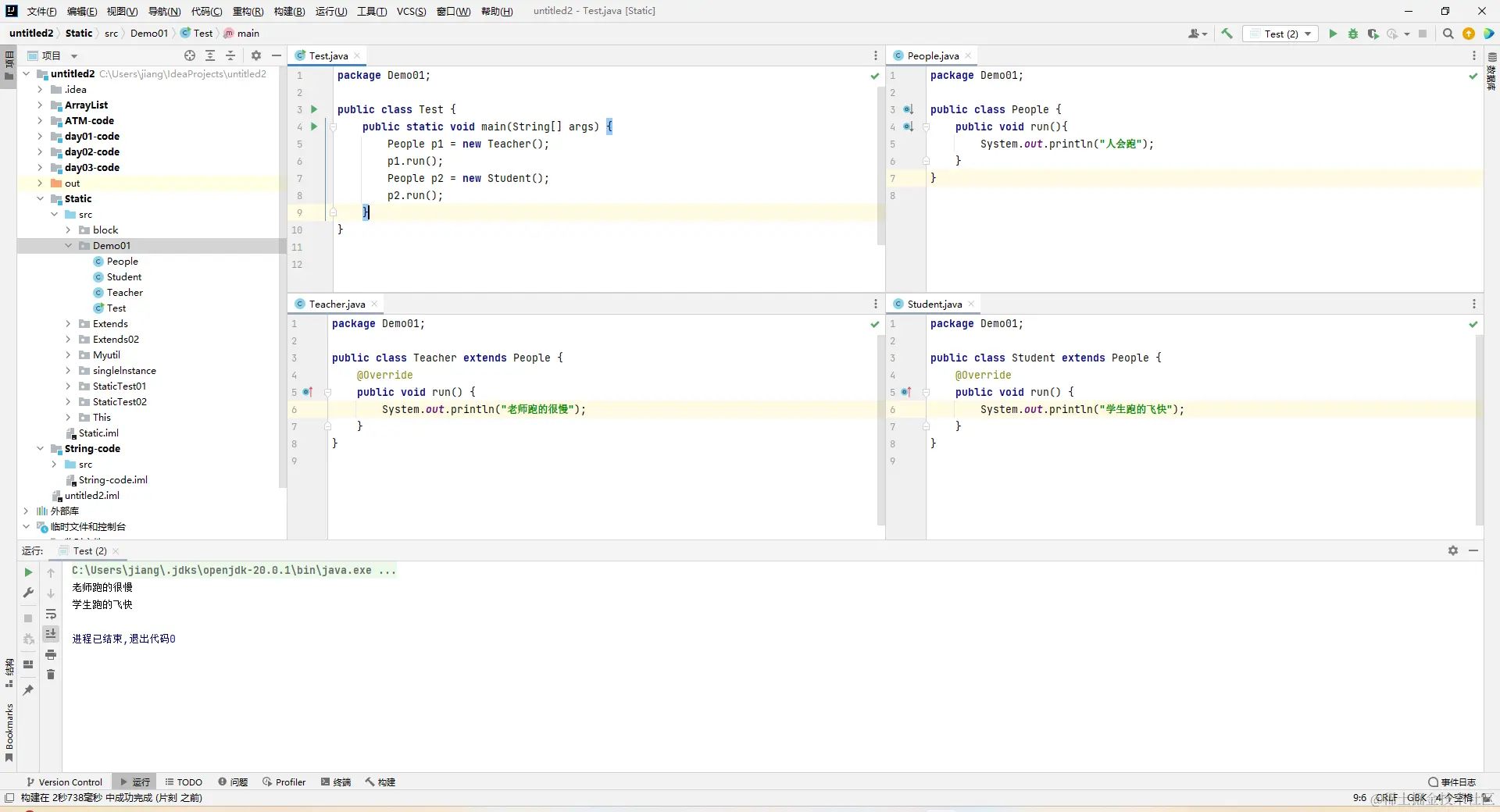
Task: Click the Demo01 breadcrumb in navigation bar
Action: click(x=148, y=33)
